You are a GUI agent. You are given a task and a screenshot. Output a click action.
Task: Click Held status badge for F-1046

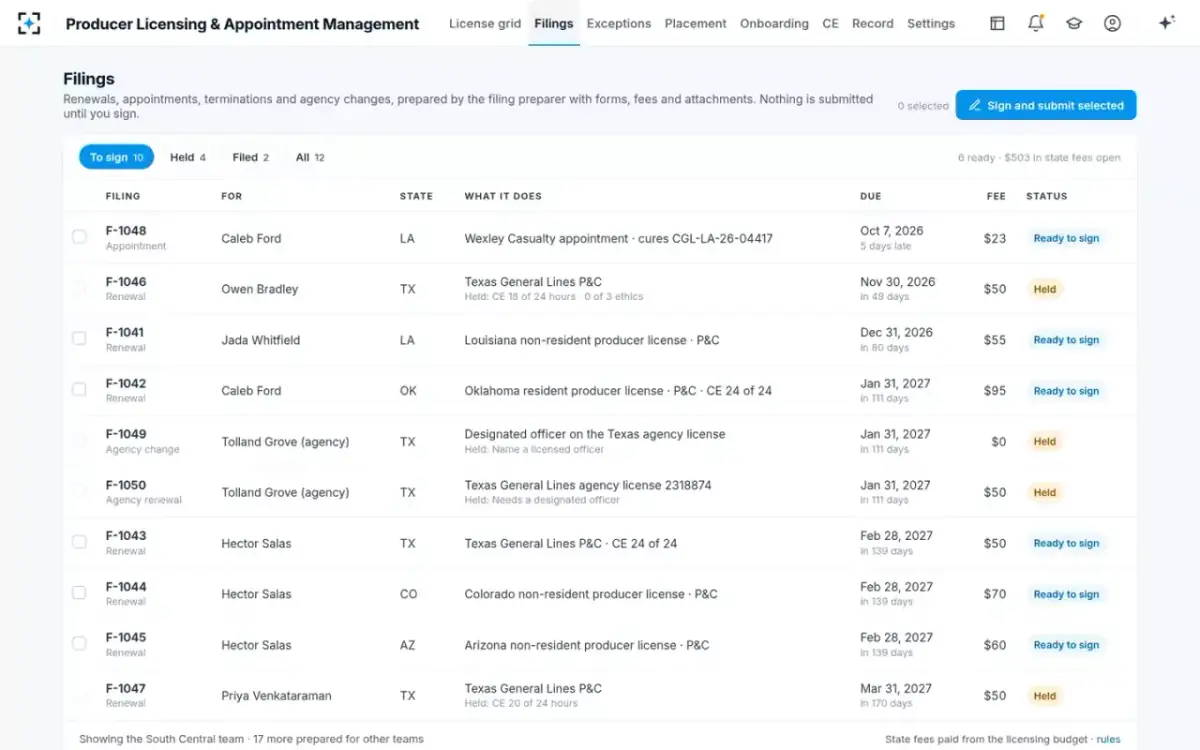click(1045, 289)
